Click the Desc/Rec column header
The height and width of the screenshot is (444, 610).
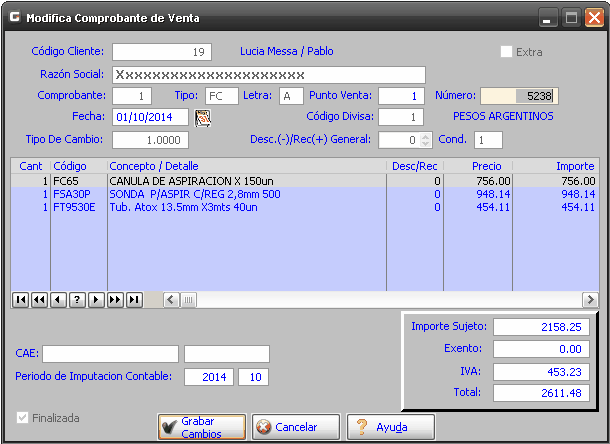click(415, 166)
